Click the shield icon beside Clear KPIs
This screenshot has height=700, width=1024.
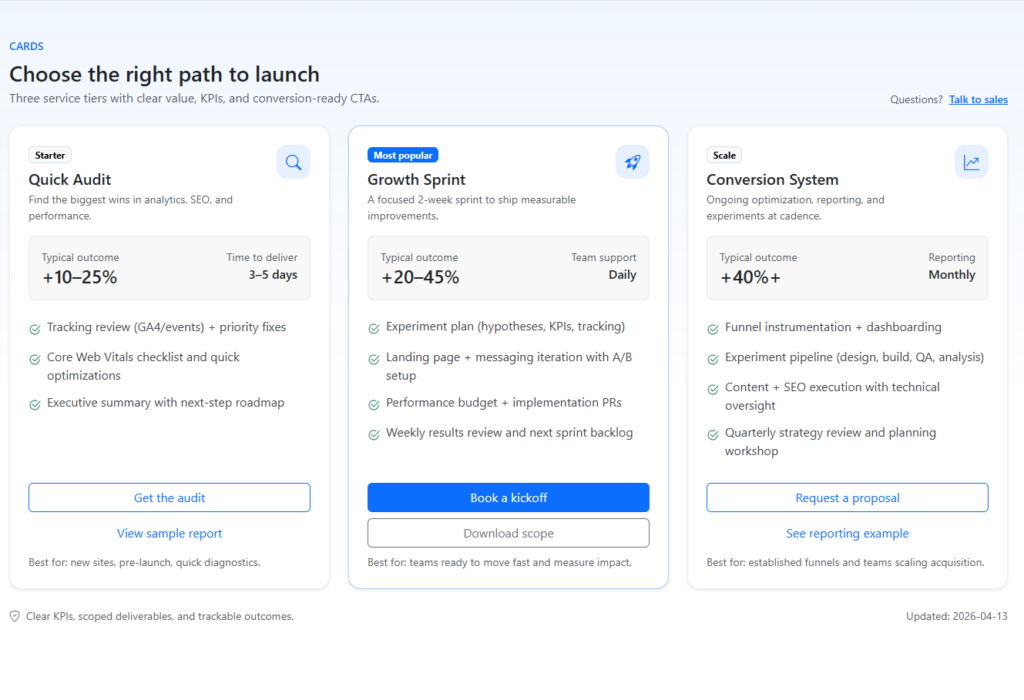click(x=15, y=617)
